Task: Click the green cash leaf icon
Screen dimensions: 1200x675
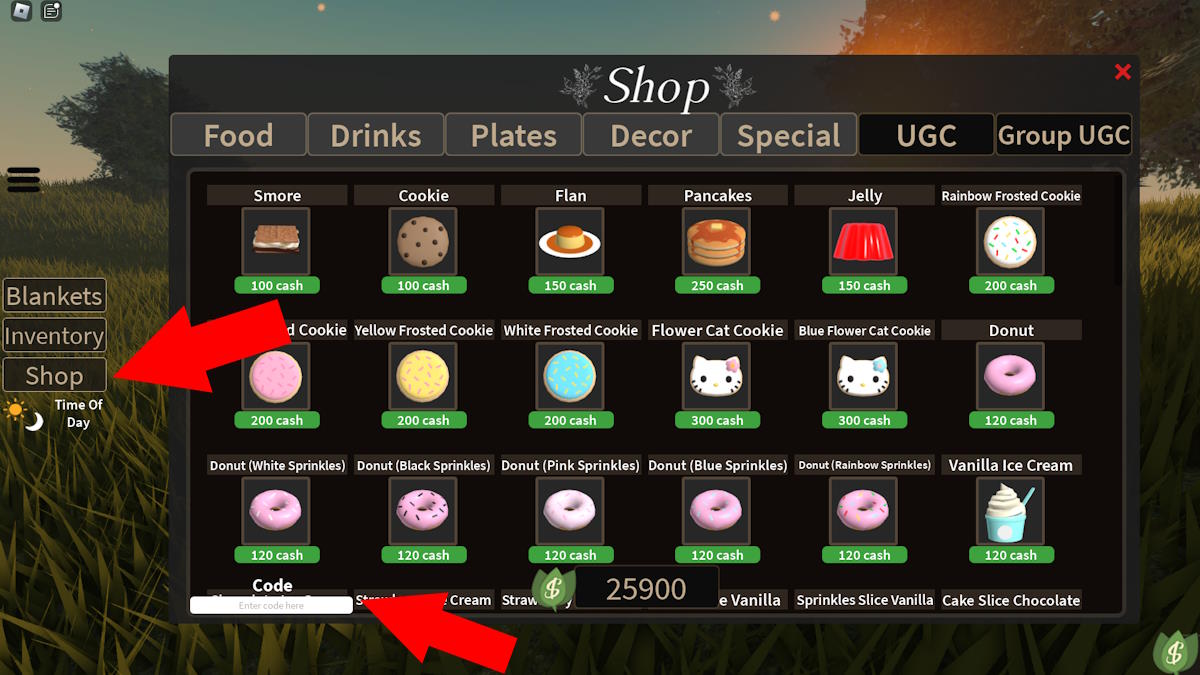Action: pyautogui.click(x=553, y=589)
